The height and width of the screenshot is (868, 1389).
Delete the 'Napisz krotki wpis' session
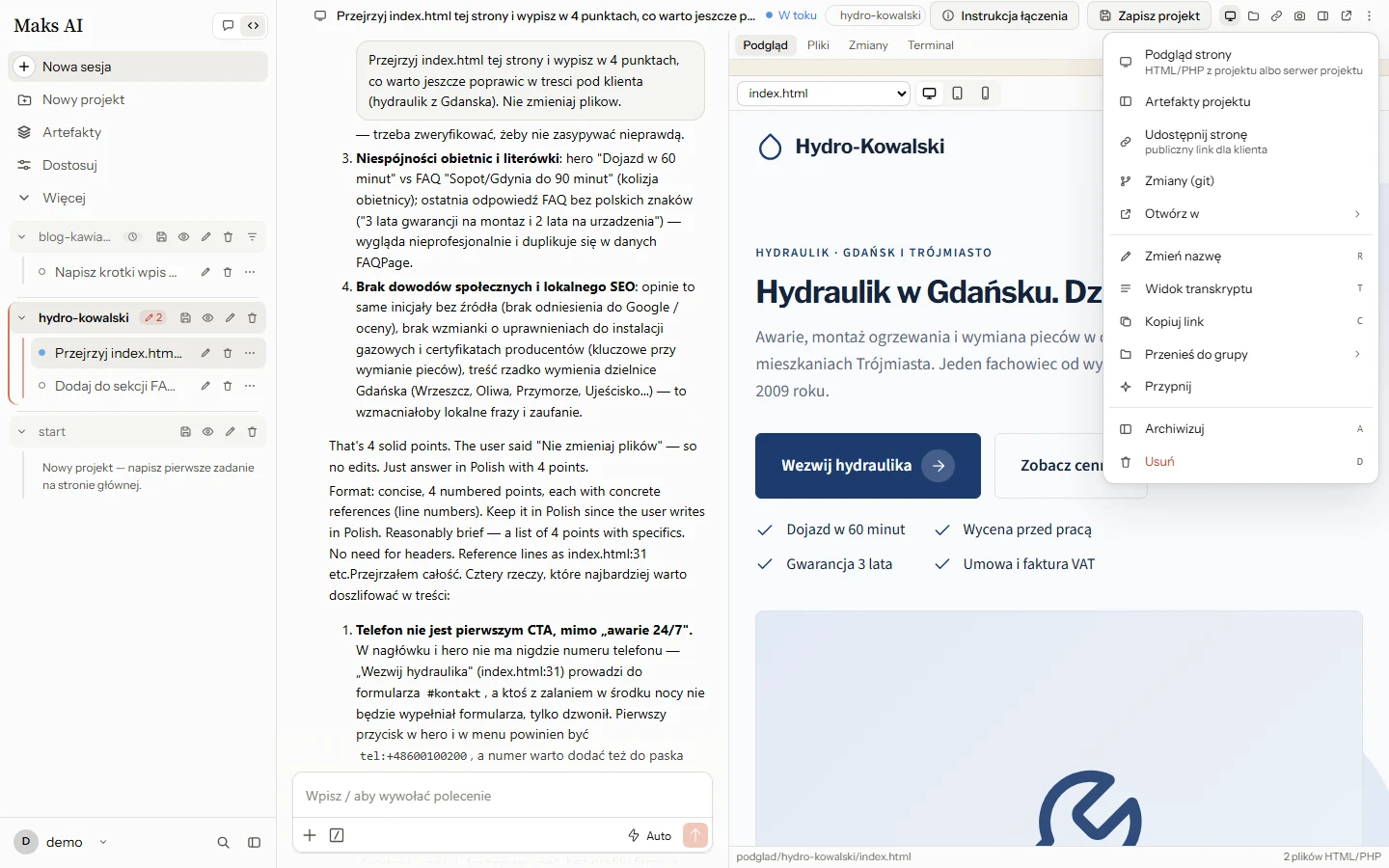(228, 272)
